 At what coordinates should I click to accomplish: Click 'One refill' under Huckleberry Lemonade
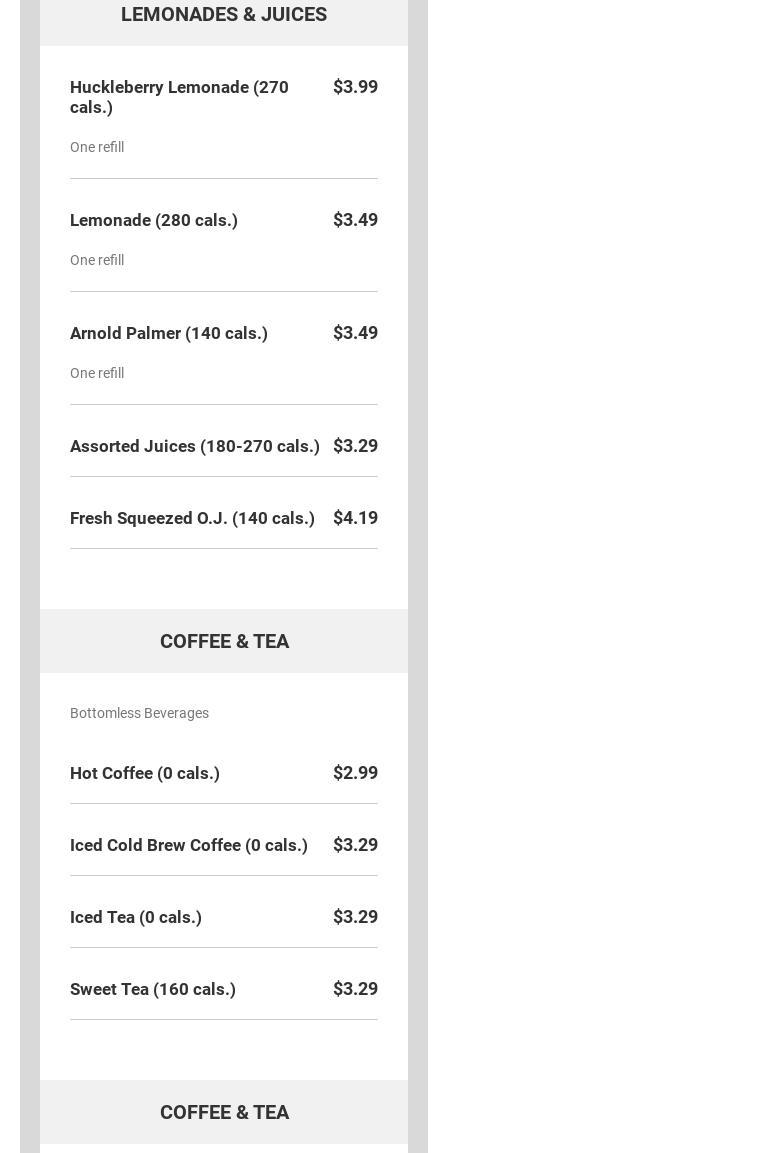pyautogui.click(x=97, y=147)
